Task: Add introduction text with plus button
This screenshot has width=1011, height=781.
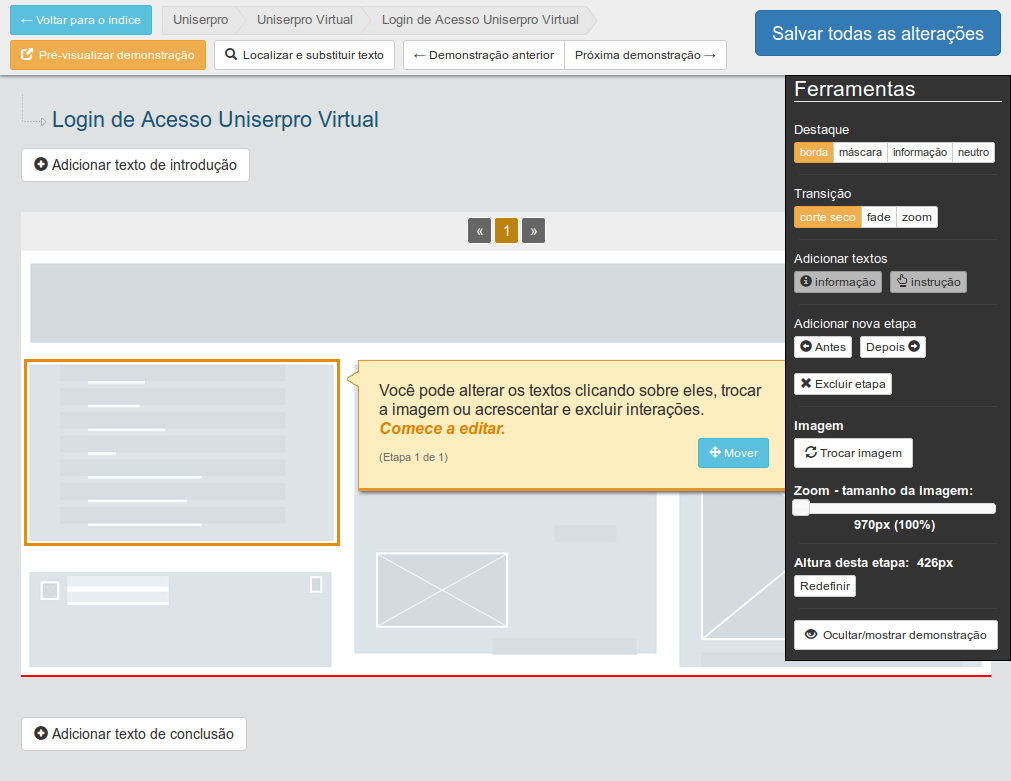Action: pyautogui.click(x=135, y=165)
